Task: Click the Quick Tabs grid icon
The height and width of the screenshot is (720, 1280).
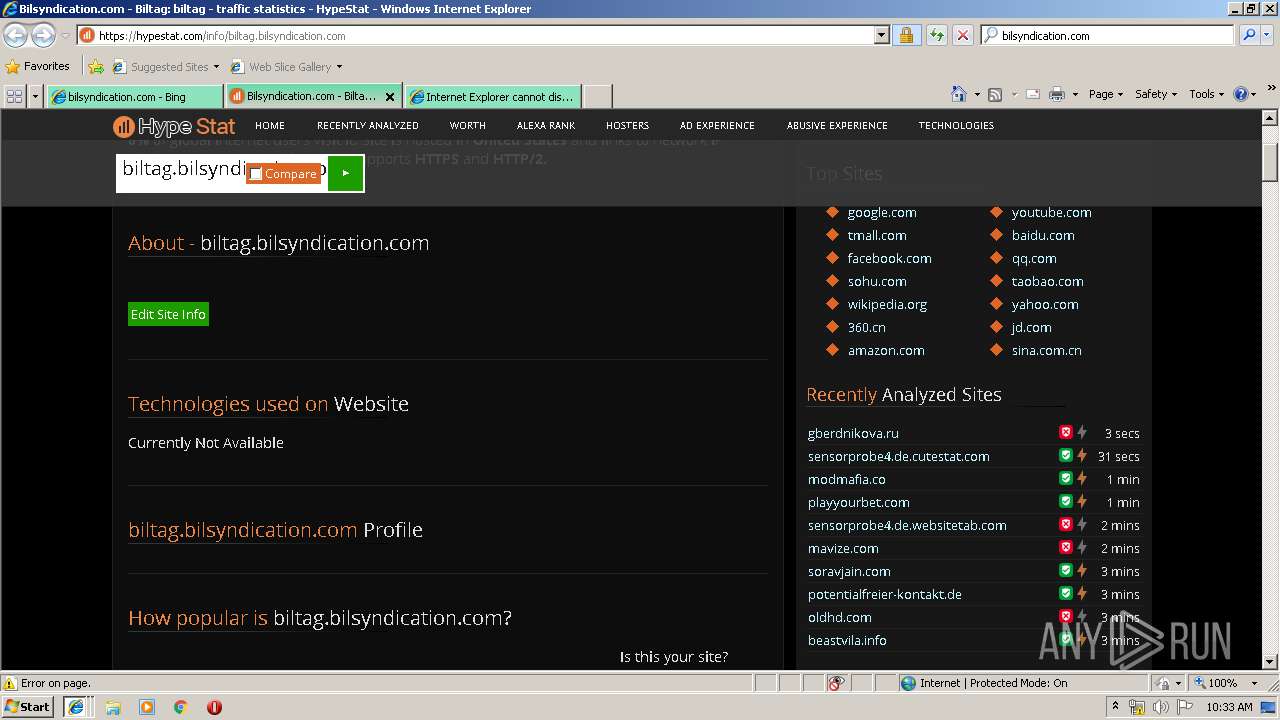Action: click(x=14, y=96)
